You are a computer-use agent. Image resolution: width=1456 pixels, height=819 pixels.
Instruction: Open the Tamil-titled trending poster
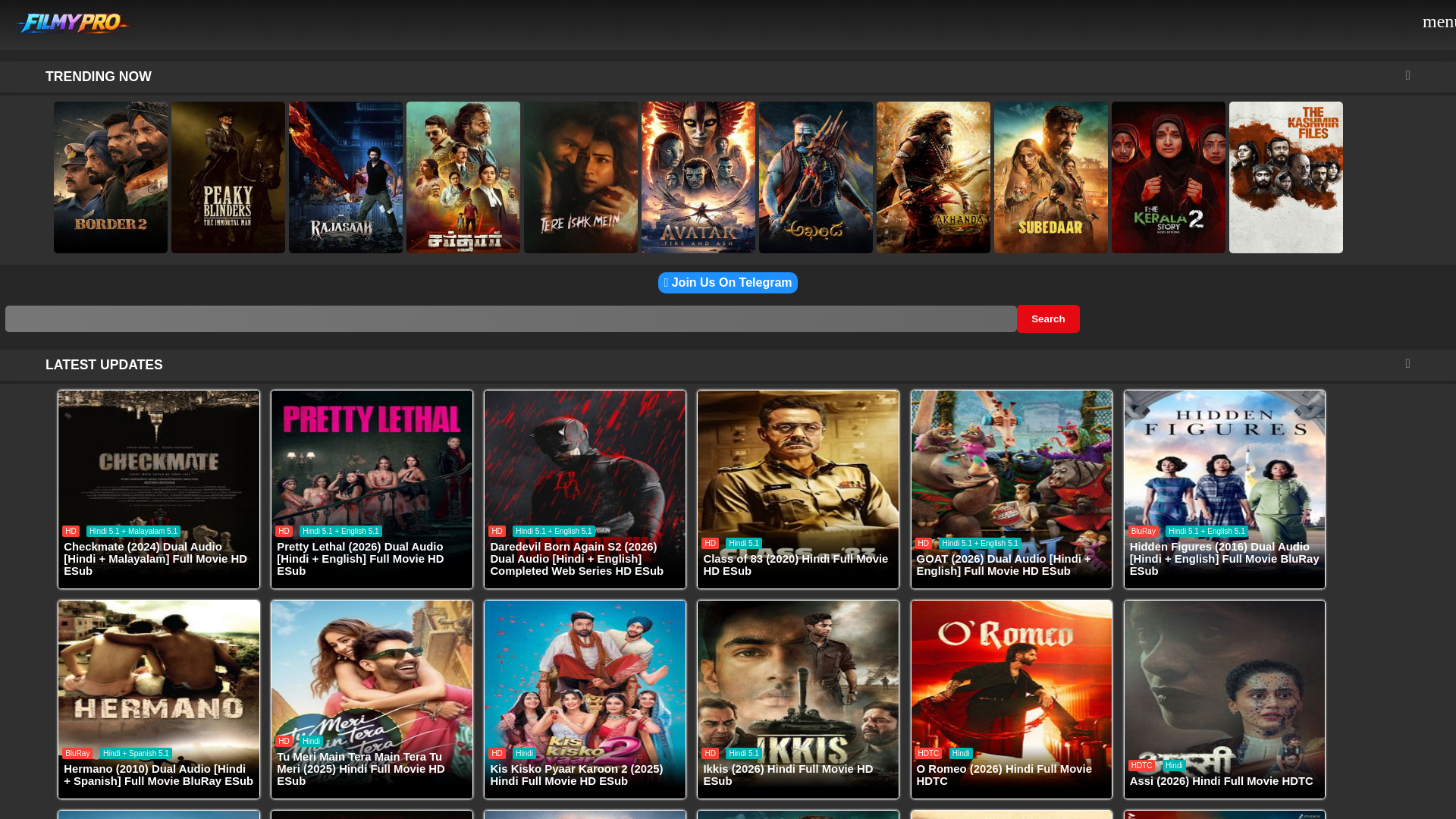coord(463,177)
